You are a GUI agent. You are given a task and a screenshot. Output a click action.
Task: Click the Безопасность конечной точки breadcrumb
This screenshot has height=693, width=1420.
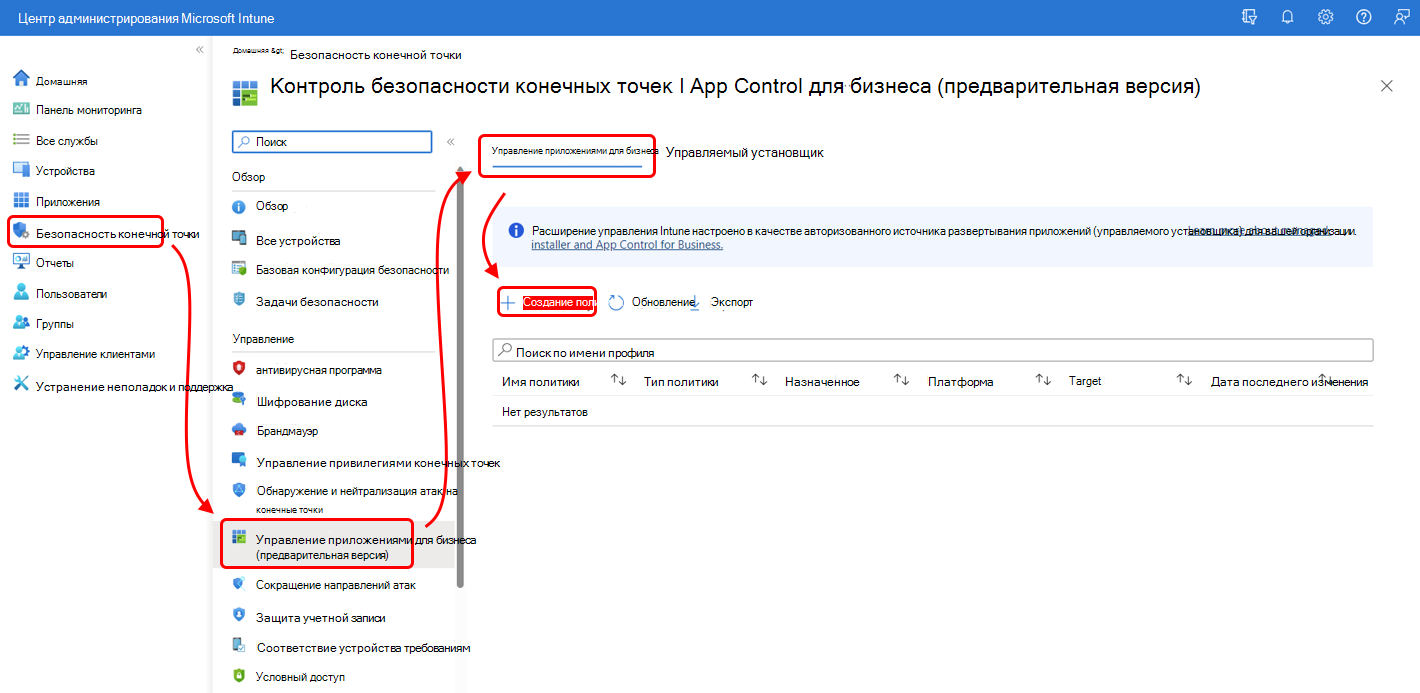point(375,55)
